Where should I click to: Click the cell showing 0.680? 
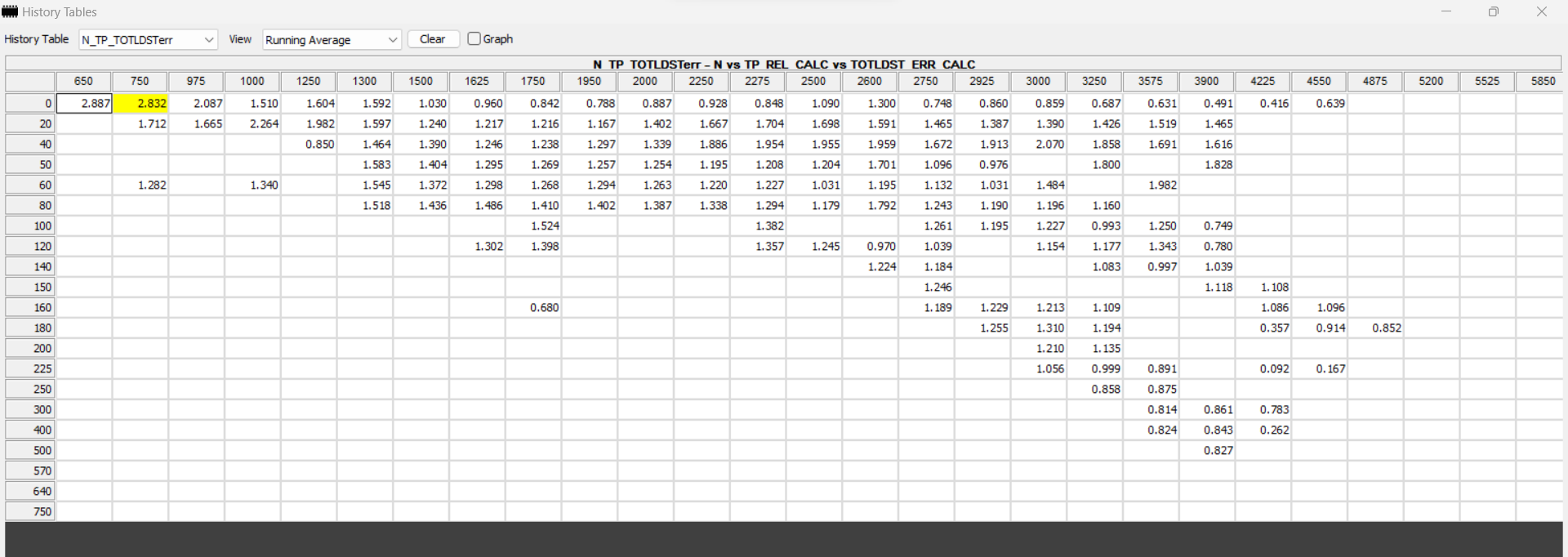[x=533, y=308]
